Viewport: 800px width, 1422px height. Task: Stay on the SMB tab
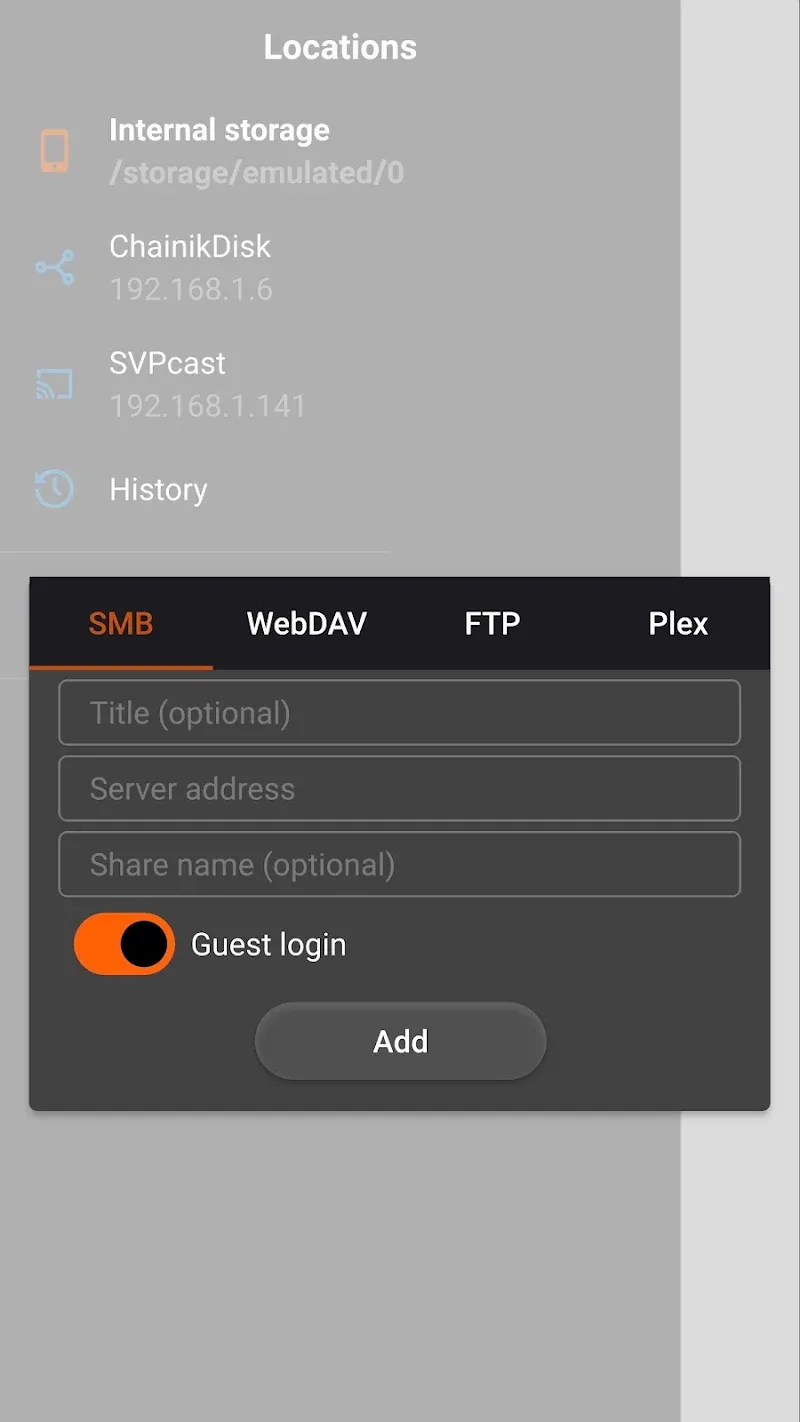click(x=121, y=623)
